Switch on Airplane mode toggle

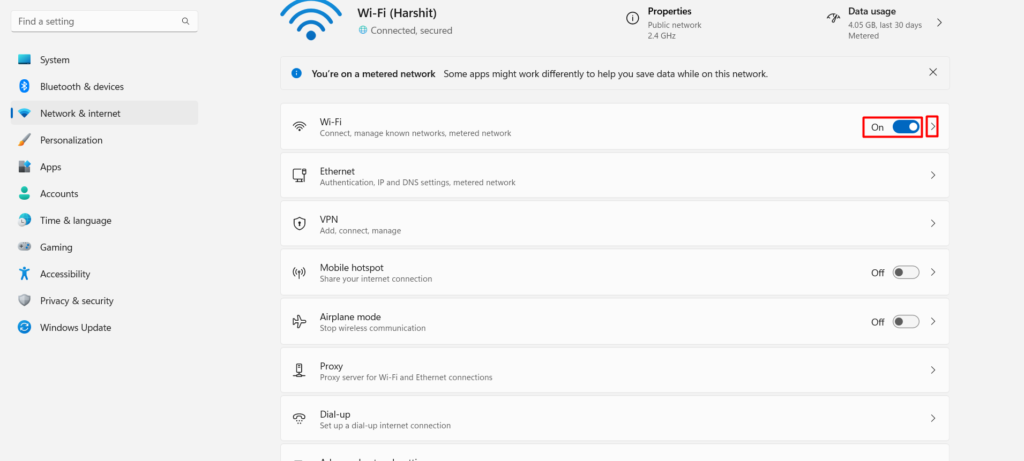[906, 322]
